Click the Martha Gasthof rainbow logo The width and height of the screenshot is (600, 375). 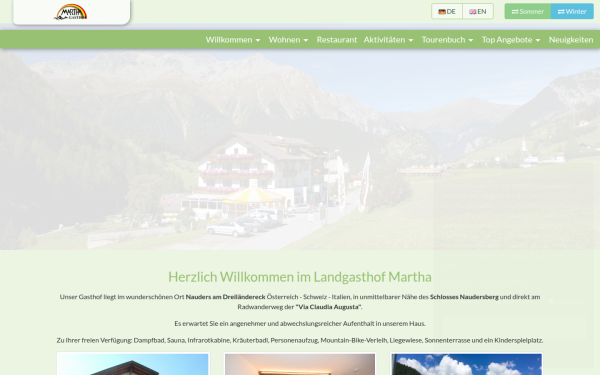pos(71,12)
